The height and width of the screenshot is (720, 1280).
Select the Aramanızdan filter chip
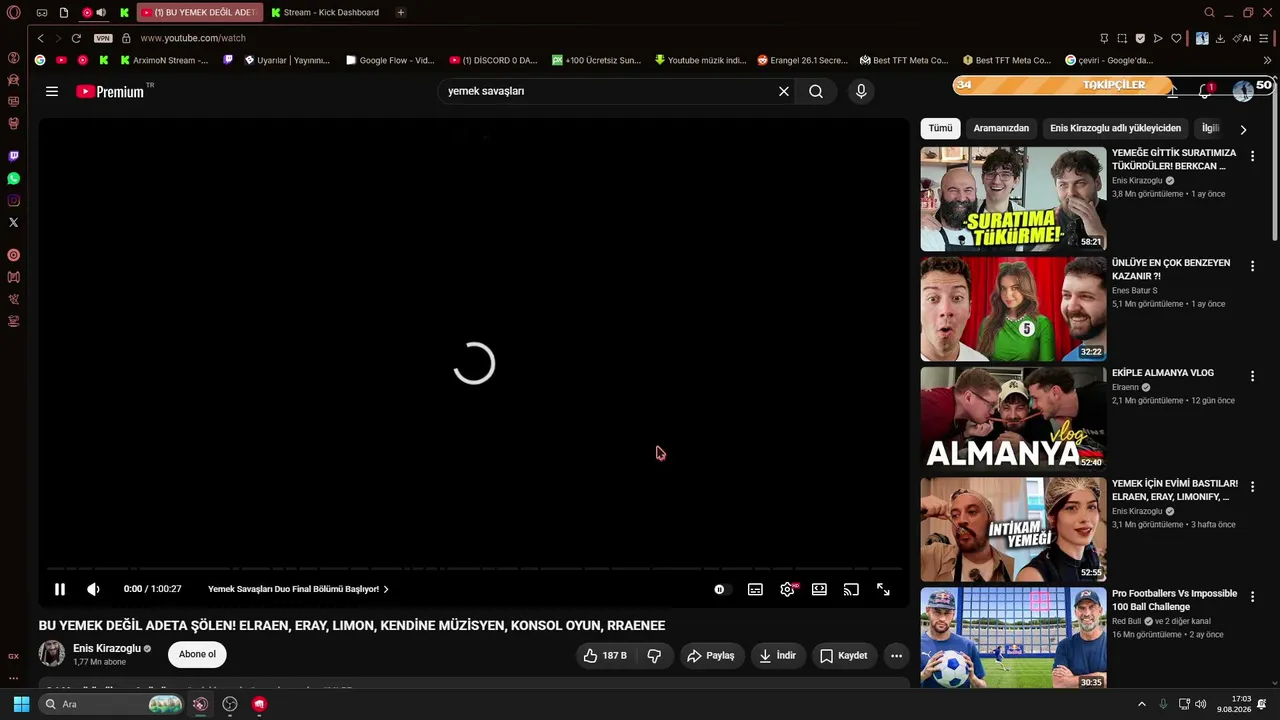[x=1001, y=128]
